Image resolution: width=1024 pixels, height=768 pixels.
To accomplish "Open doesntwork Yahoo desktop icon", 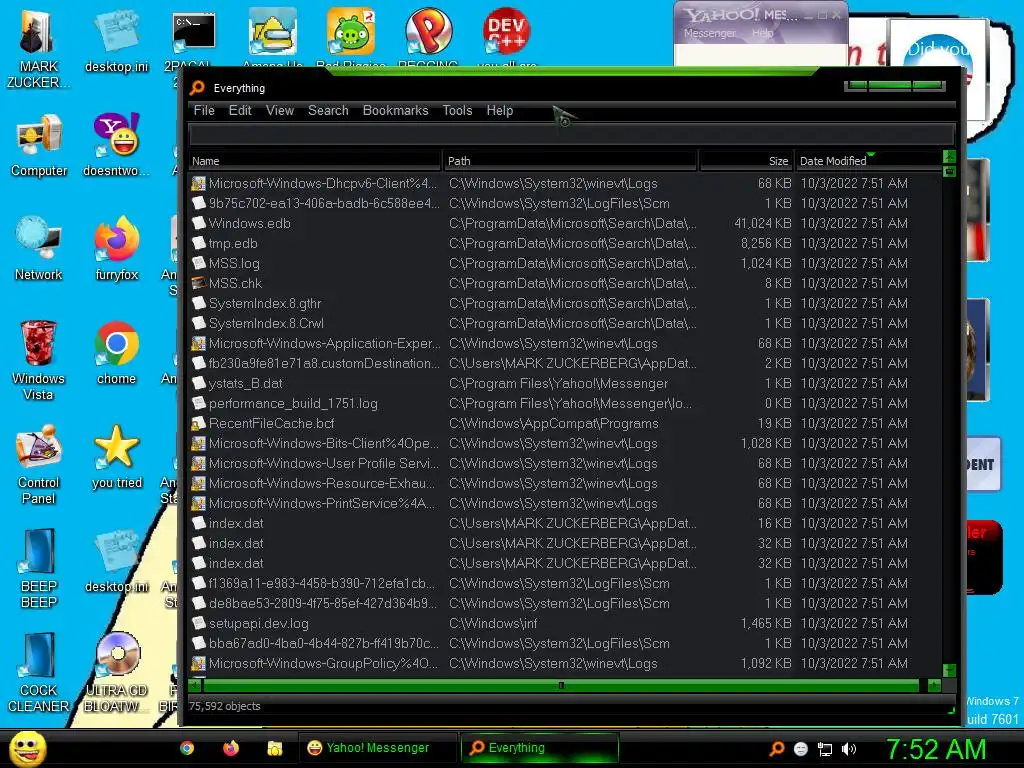I will tap(116, 145).
